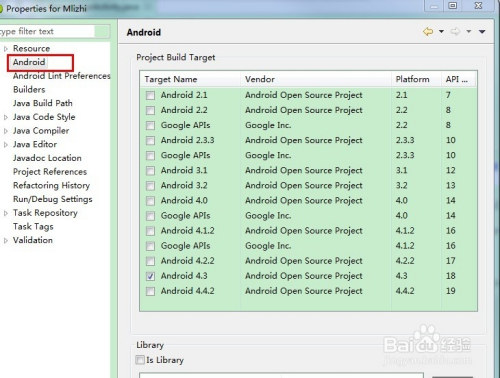Select the Resource tree item label
500x378 pixels.
(31, 49)
